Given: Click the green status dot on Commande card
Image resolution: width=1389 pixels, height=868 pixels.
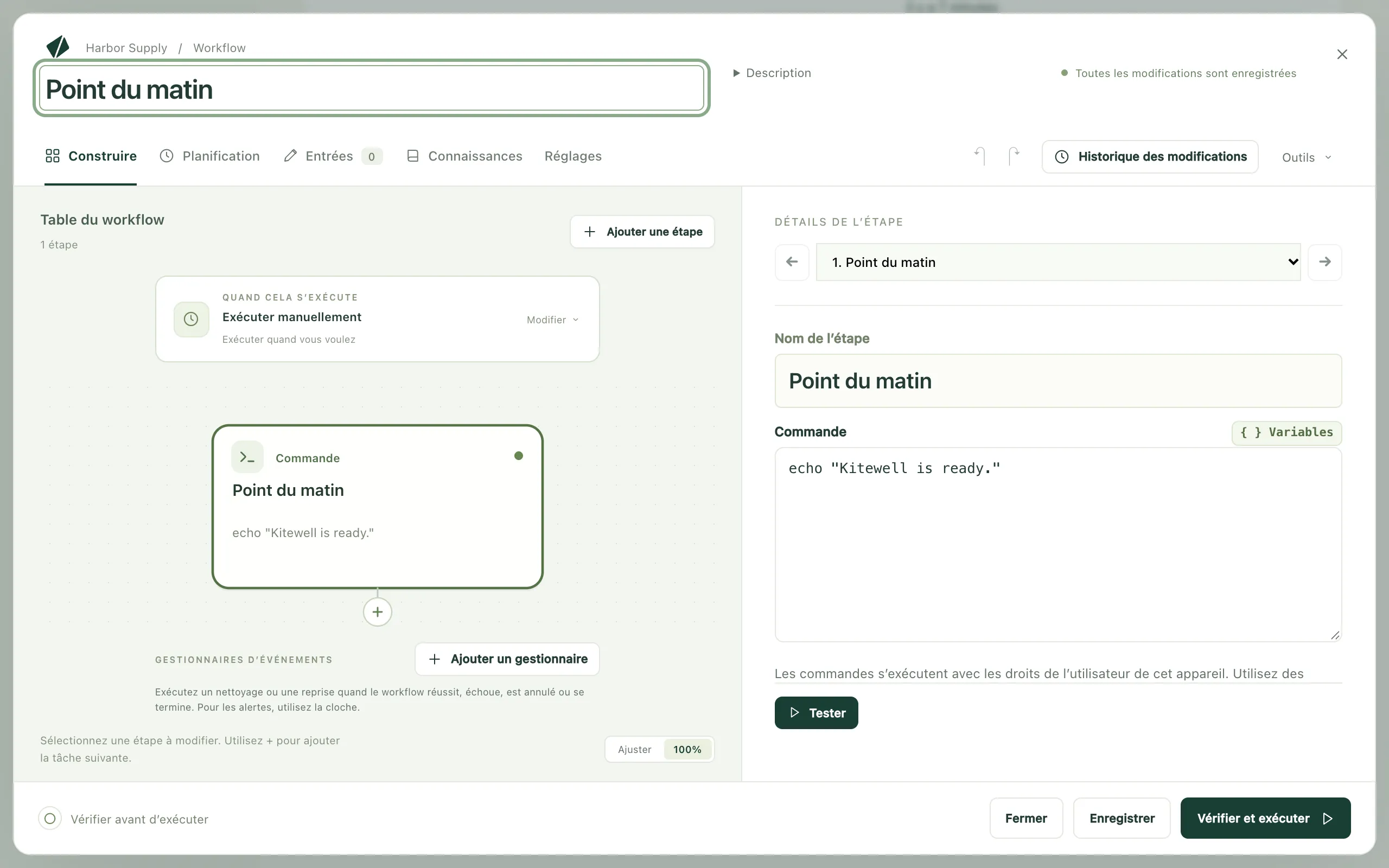Looking at the screenshot, I should tap(519, 456).
